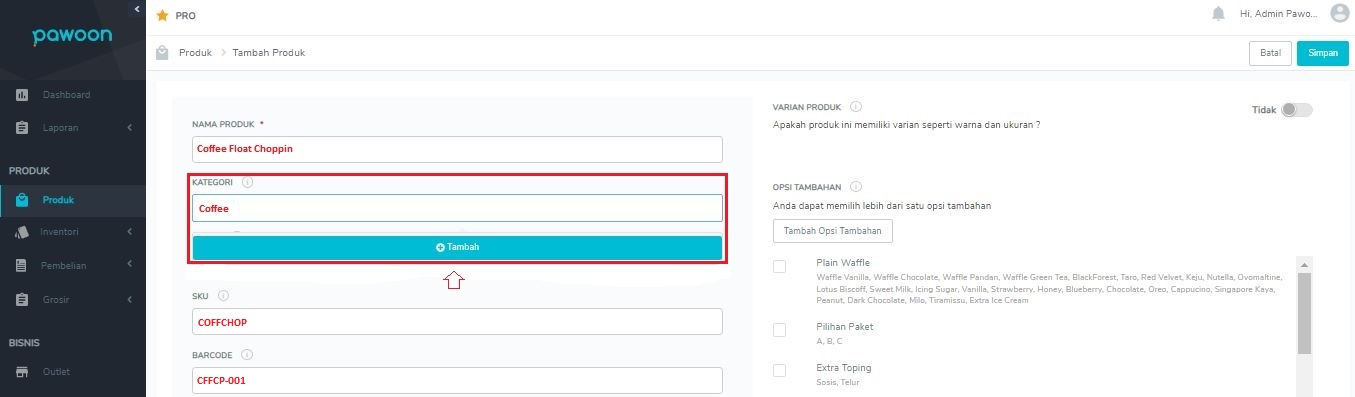This screenshot has height=397, width=1355.
Task: Focus the Barcode input field
Action: click(x=457, y=380)
